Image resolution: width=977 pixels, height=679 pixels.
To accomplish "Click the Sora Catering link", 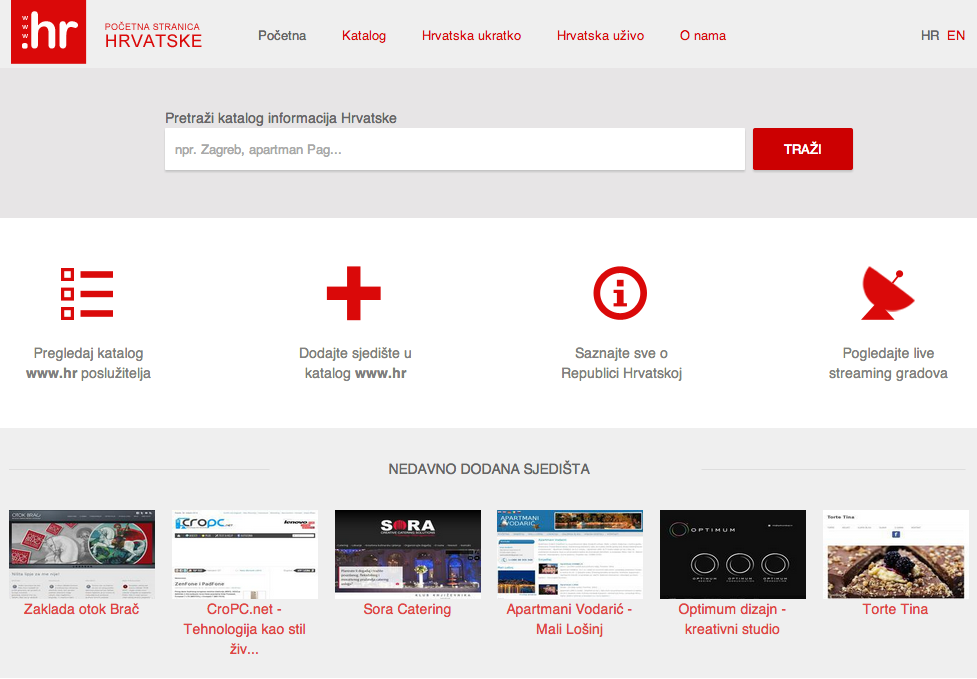I will pyautogui.click(x=407, y=609).
